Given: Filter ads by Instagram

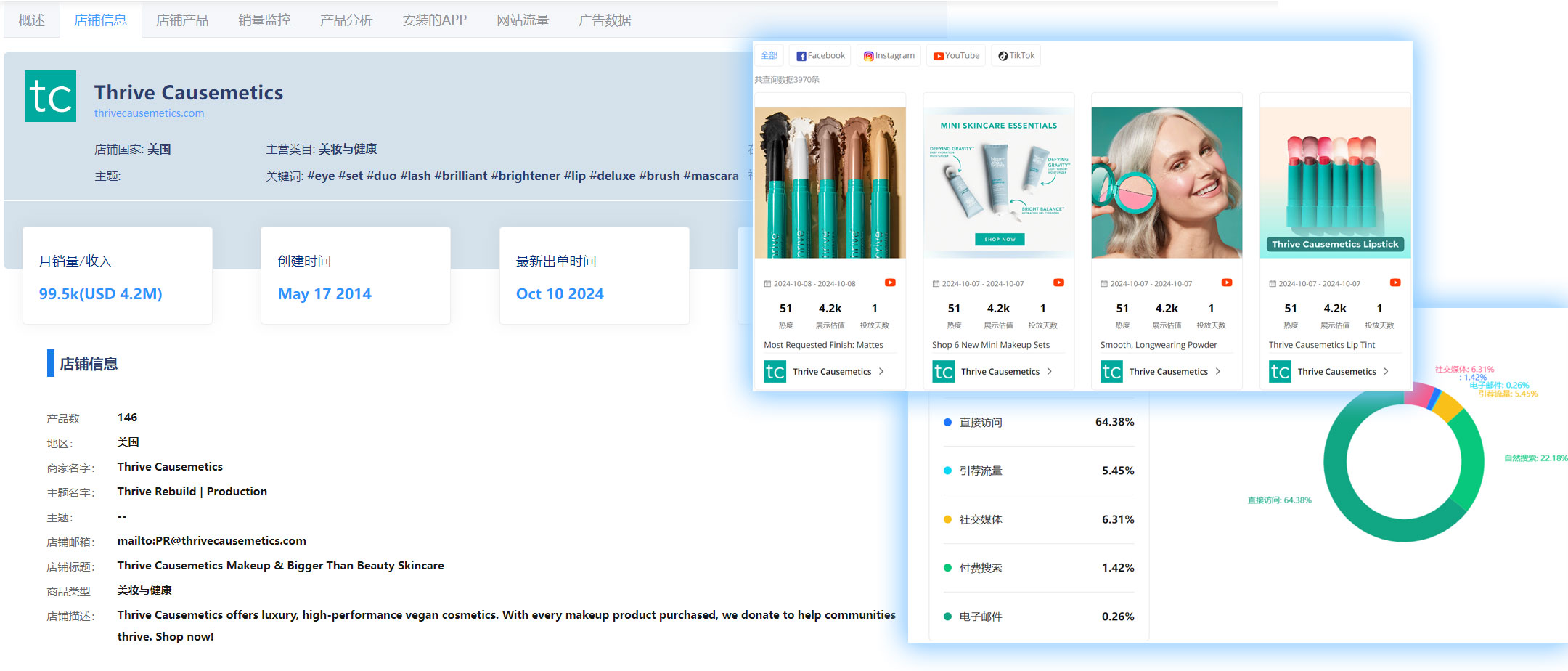Looking at the screenshot, I should [x=889, y=55].
